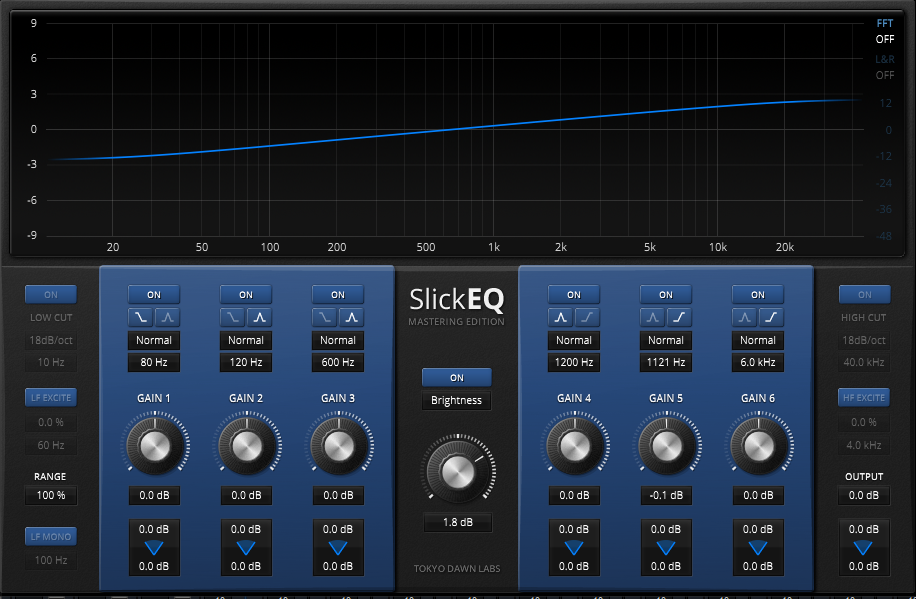Open High Cut 18dB/oct slope dropdown
Image resolution: width=916 pixels, height=599 pixels.
pyautogui.click(x=865, y=340)
